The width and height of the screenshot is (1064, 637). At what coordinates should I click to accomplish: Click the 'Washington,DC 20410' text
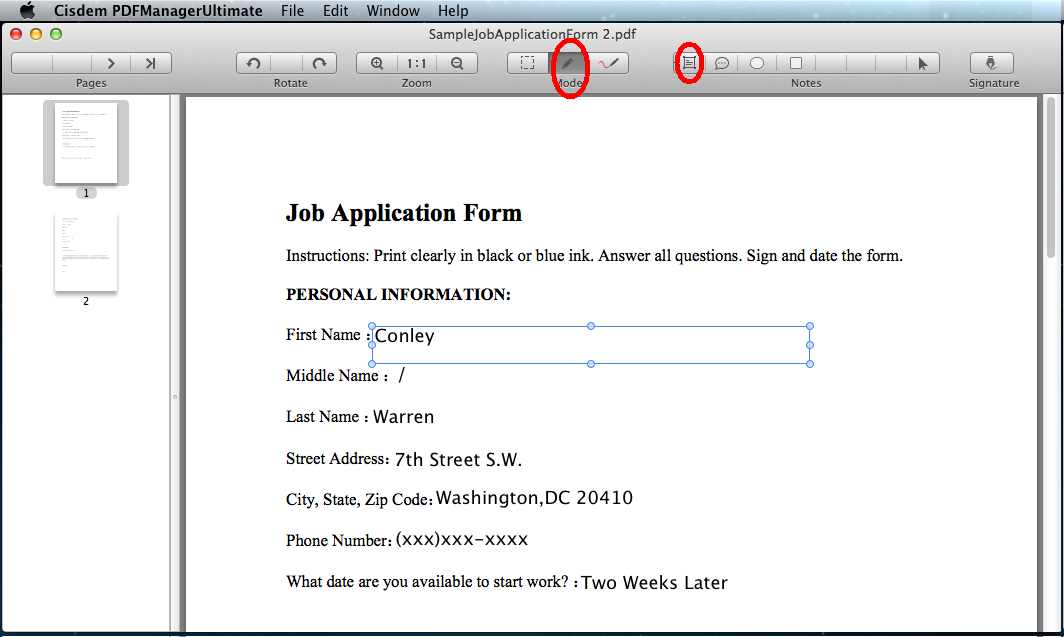[x=534, y=498]
